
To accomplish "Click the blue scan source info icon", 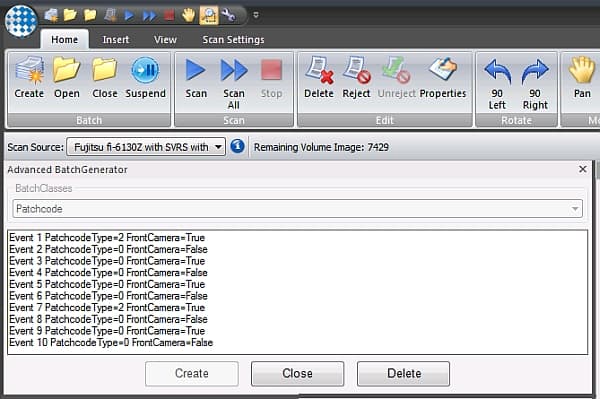I will coord(237,147).
